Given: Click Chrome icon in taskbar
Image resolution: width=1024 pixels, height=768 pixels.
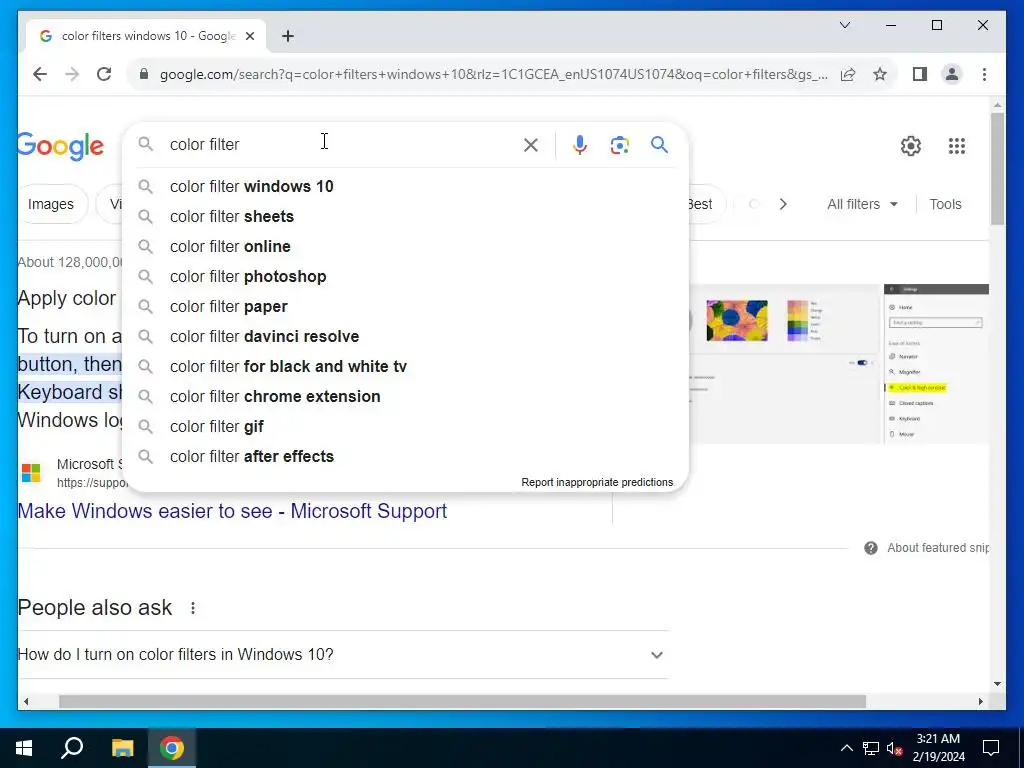Looking at the screenshot, I should click(172, 748).
